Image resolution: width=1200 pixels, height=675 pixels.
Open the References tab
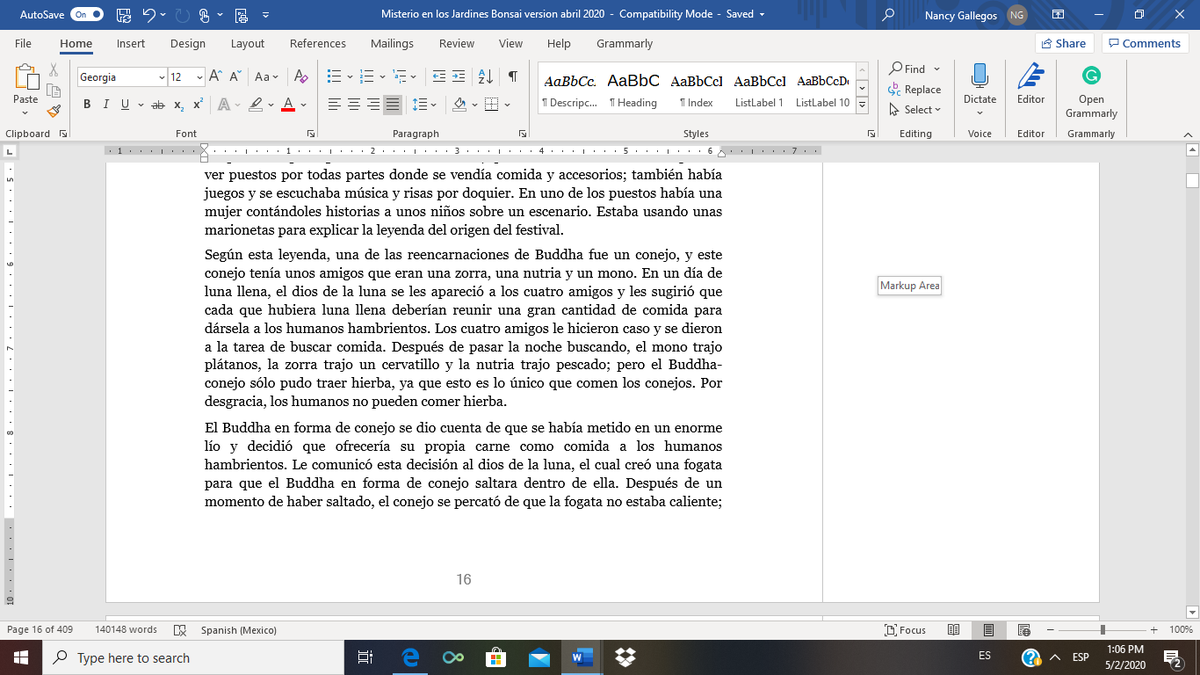(x=318, y=43)
